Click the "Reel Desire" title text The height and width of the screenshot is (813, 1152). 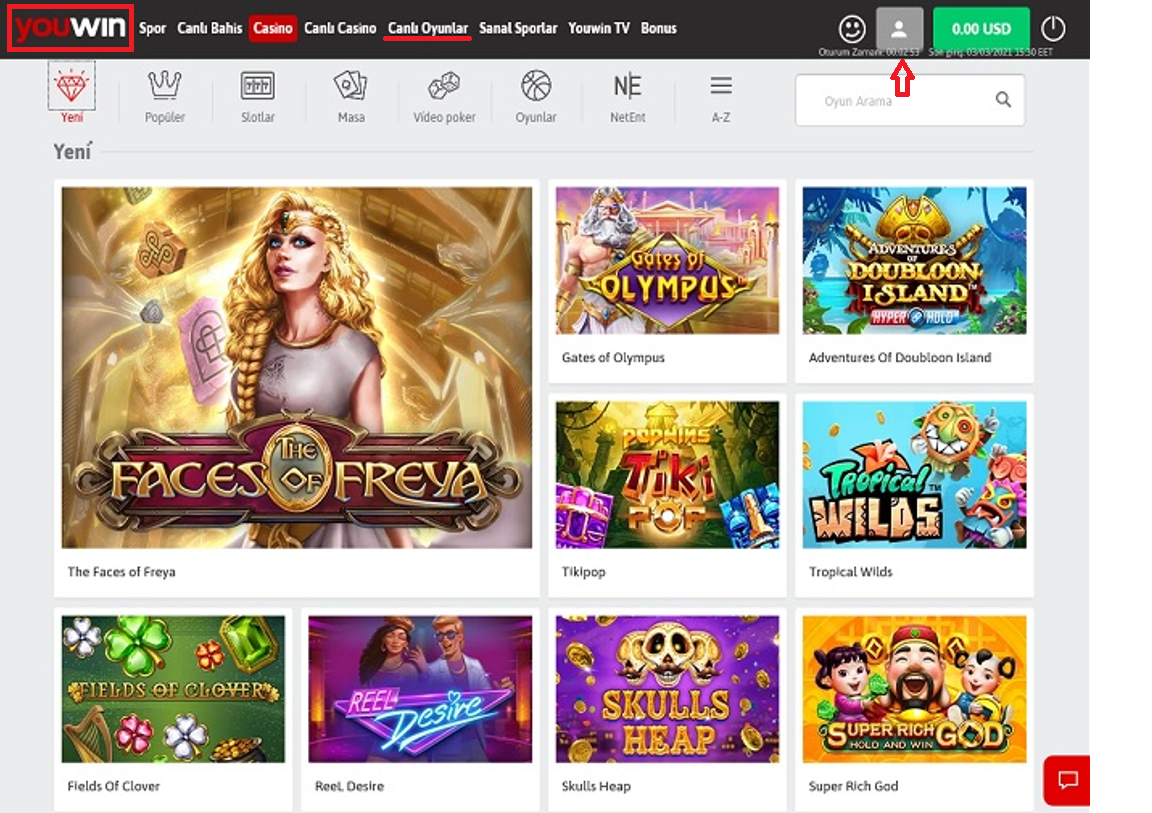click(349, 786)
